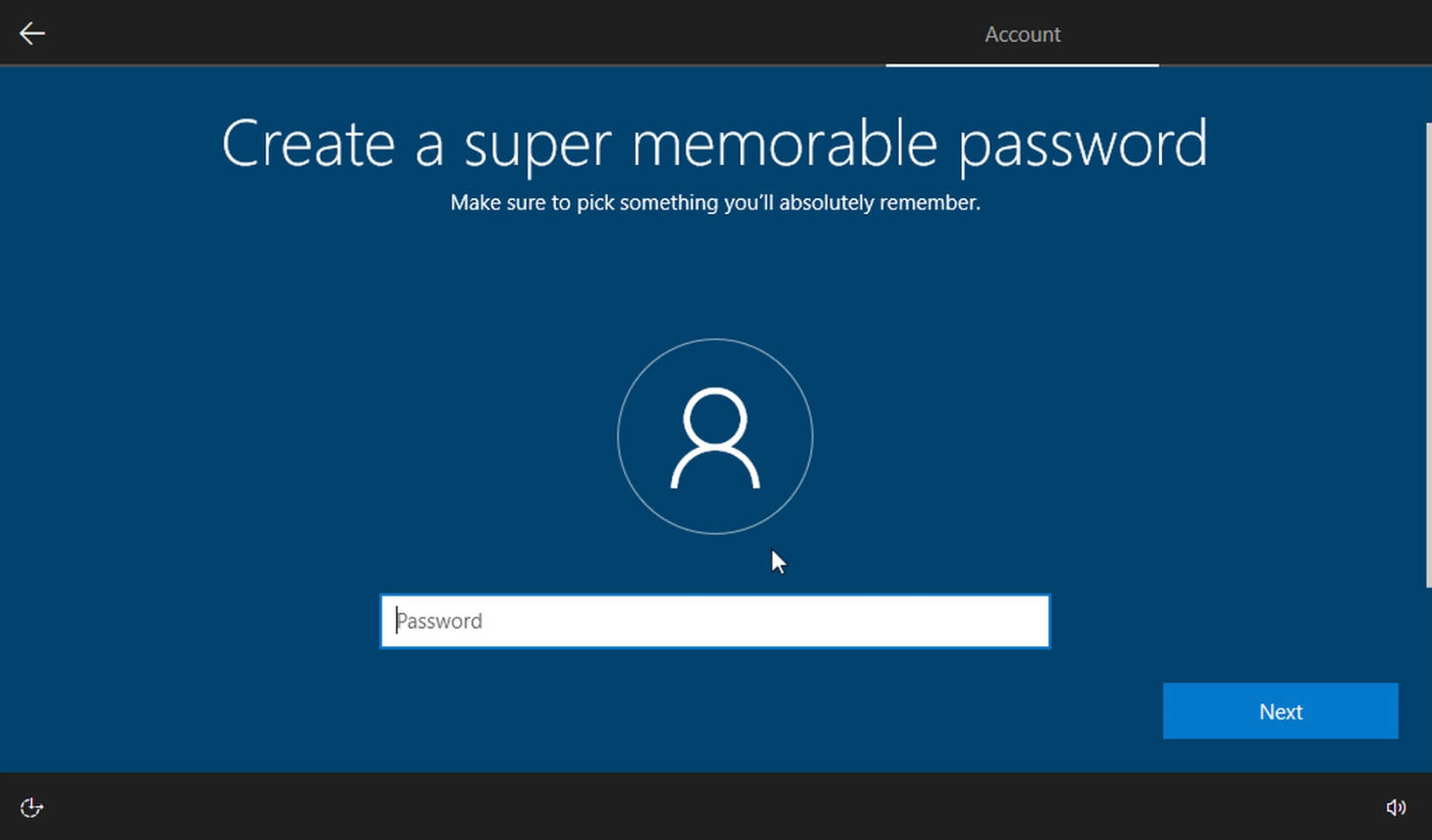The height and width of the screenshot is (840, 1432).
Task: Select the Account tab
Action: point(1022,34)
